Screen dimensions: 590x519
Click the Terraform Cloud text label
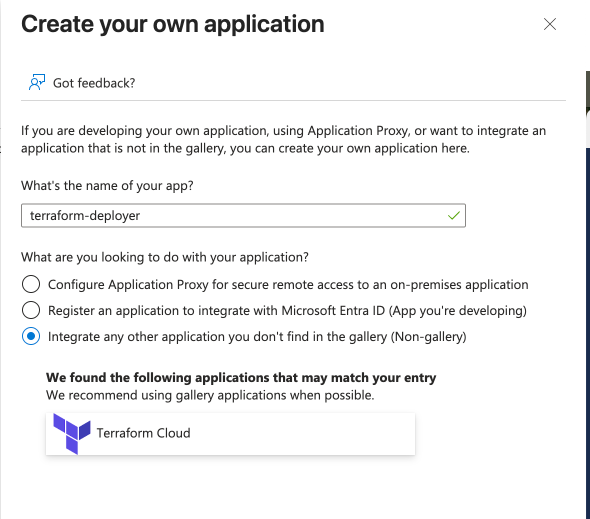click(x=143, y=433)
